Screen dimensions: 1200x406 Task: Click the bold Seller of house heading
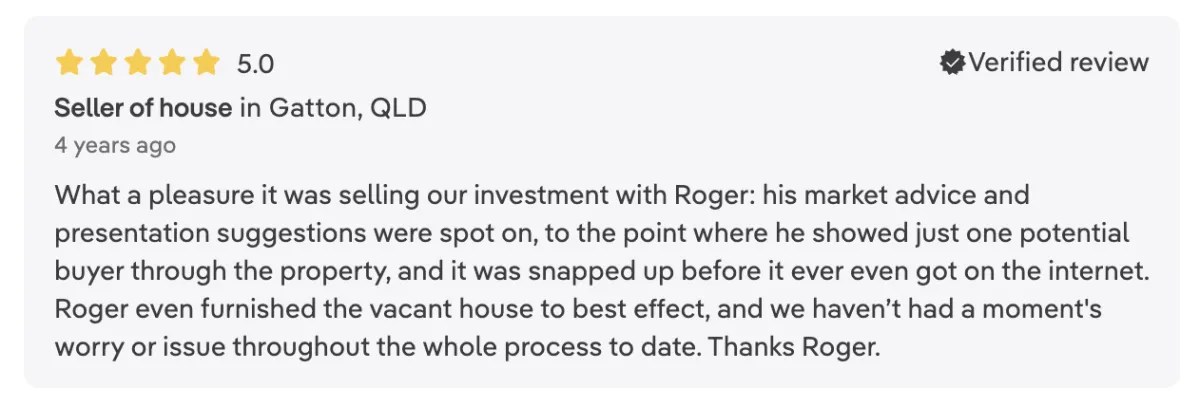pos(143,108)
